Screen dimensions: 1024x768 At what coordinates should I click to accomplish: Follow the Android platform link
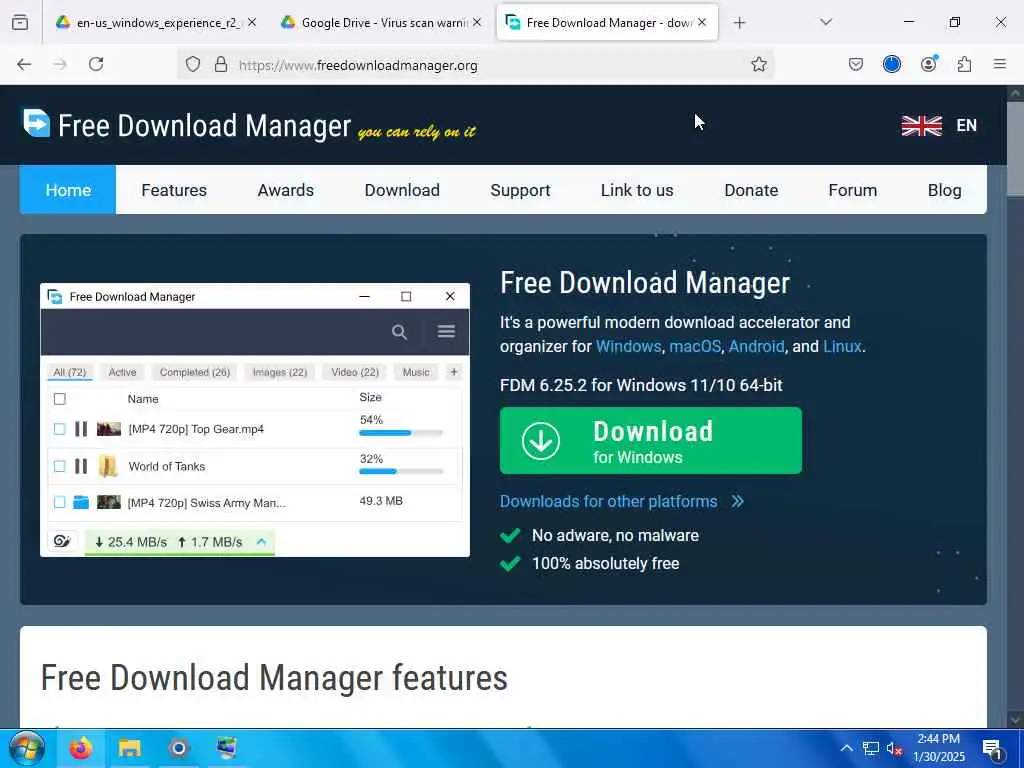point(756,346)
